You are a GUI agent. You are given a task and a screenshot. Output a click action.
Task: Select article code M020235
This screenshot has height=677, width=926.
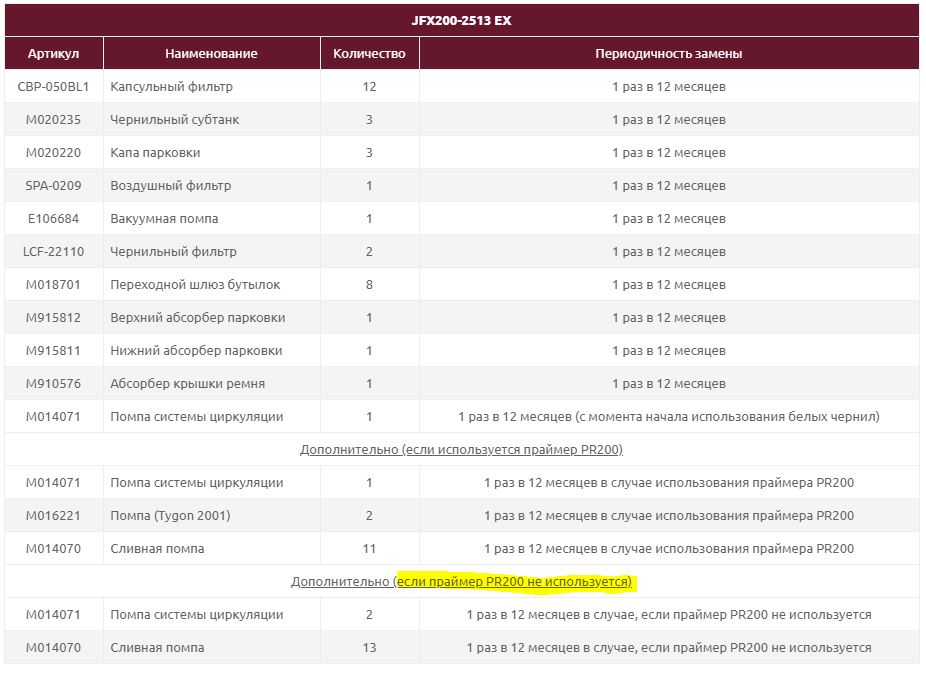(x=53, y=120)
